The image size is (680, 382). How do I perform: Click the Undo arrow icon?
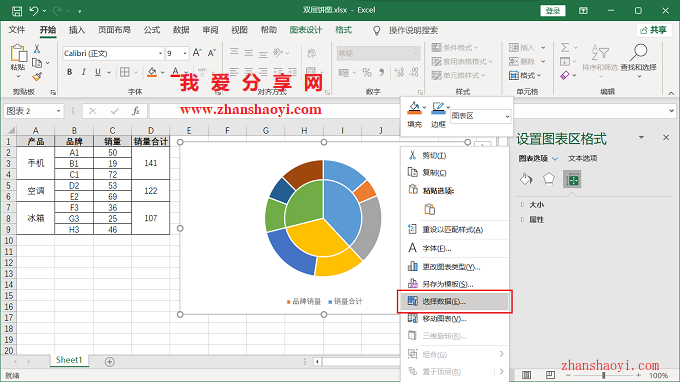tap(33, 11)
